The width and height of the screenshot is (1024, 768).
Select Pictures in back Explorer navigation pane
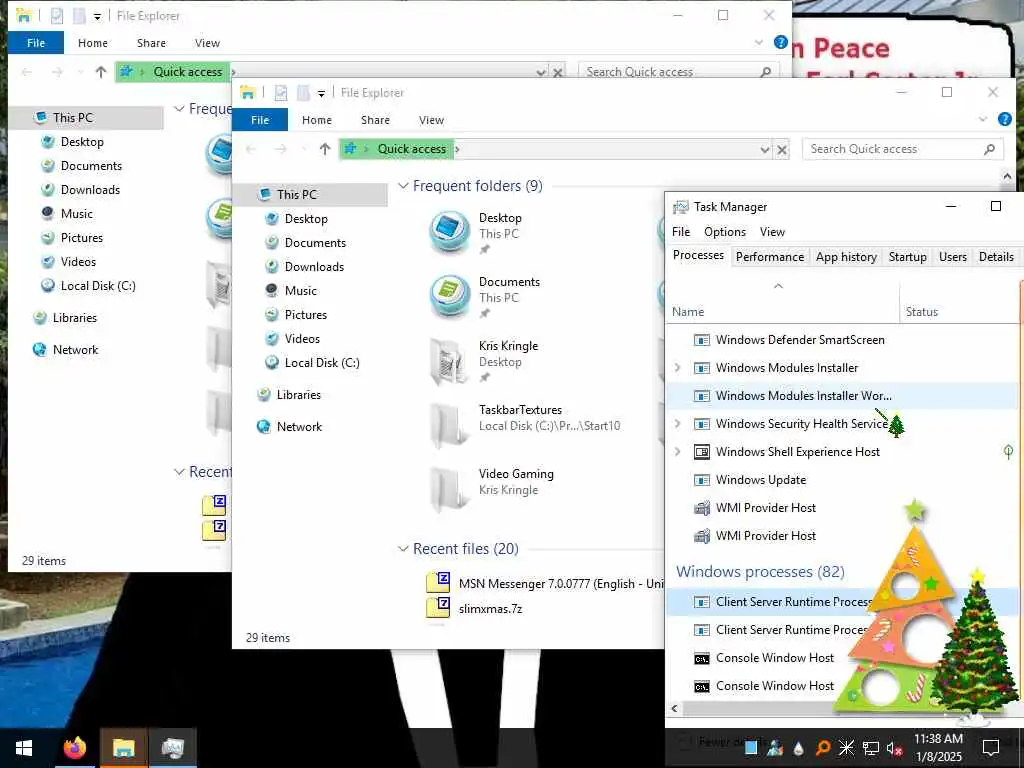pos(72,238)
